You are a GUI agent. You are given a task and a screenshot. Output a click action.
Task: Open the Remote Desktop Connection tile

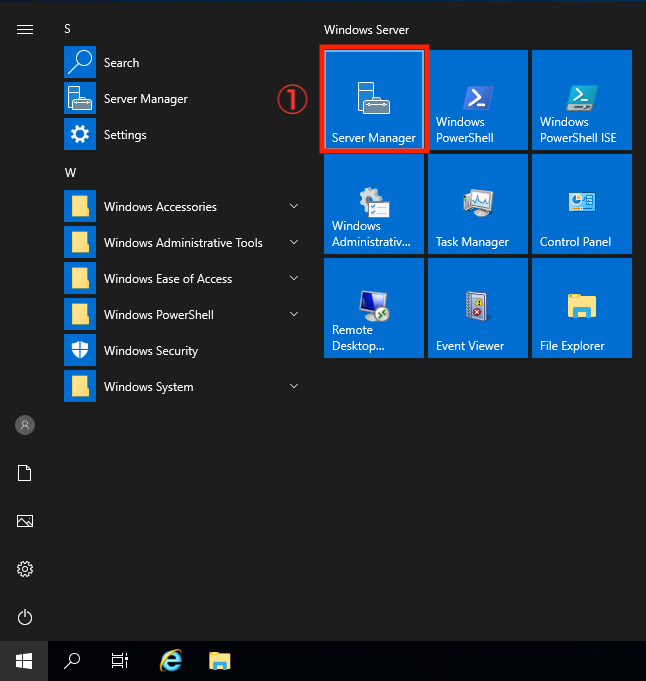374,308
